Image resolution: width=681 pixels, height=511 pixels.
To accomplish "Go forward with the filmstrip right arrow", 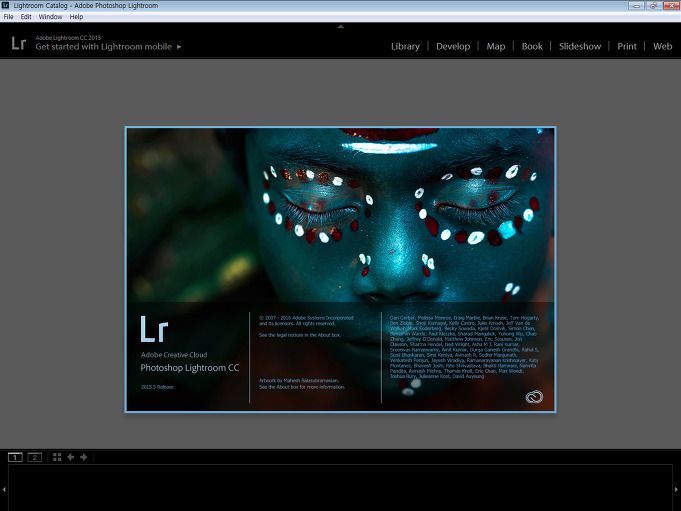I will click(83, 457).
